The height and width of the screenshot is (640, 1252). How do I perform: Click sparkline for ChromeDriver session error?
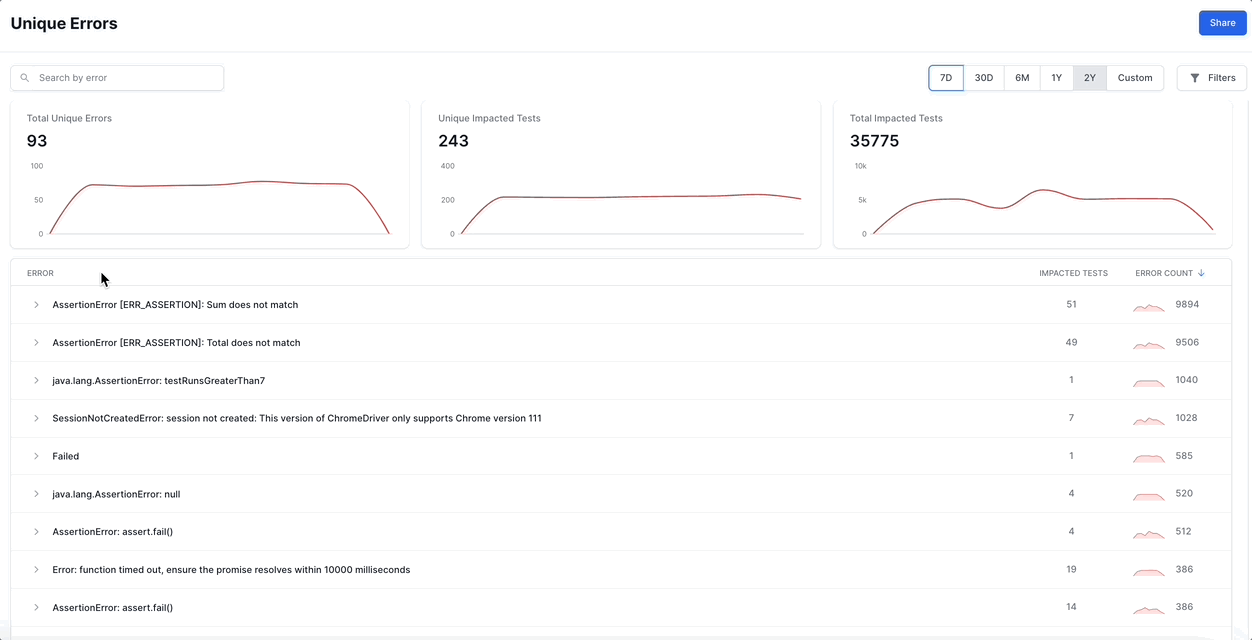1148,420
